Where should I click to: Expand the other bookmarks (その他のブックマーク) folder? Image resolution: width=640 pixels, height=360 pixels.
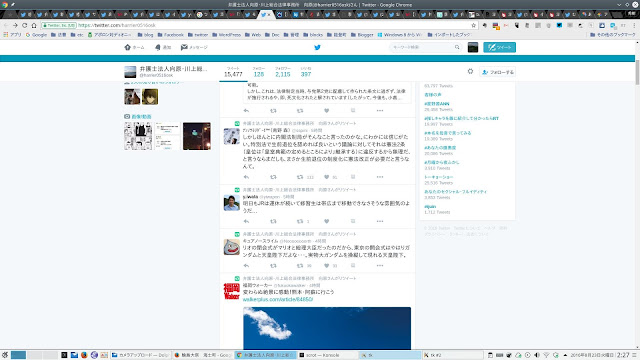[613, 35]
